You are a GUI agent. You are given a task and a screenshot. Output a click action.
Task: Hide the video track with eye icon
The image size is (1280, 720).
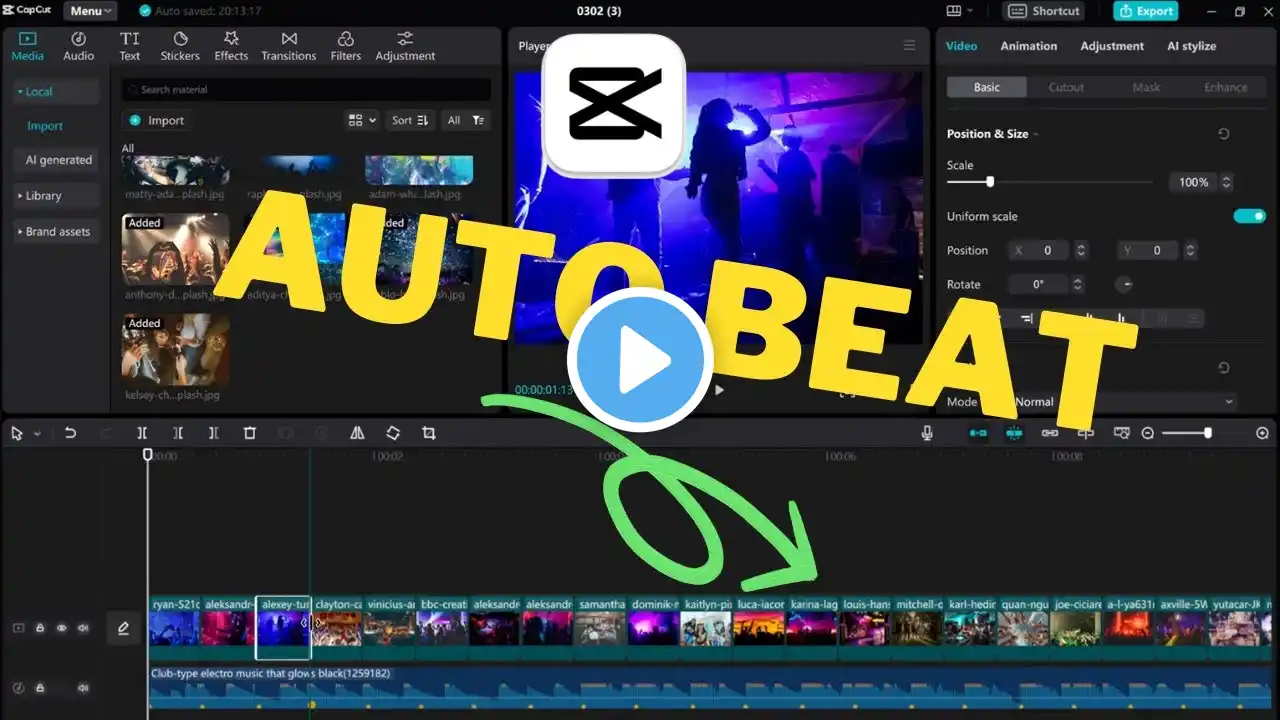tap(61, 628)
